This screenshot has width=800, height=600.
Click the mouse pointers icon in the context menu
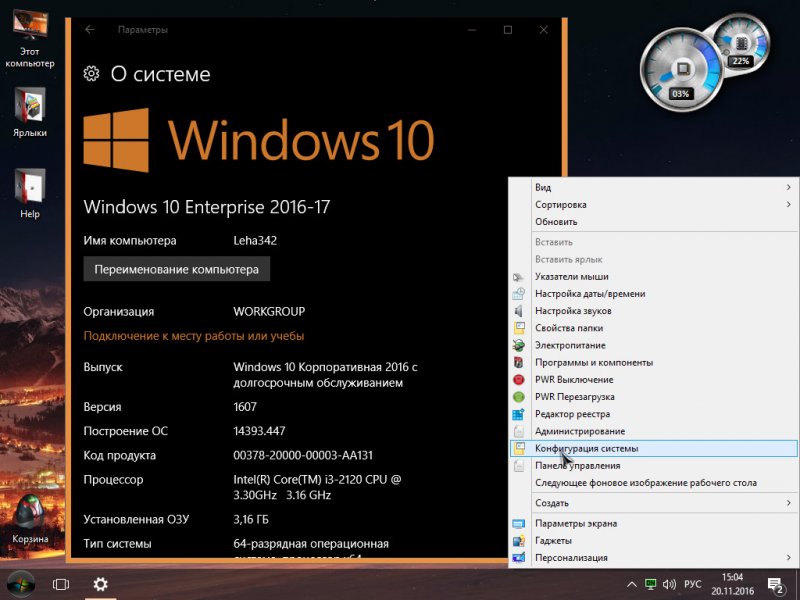[x=518, y=277]
